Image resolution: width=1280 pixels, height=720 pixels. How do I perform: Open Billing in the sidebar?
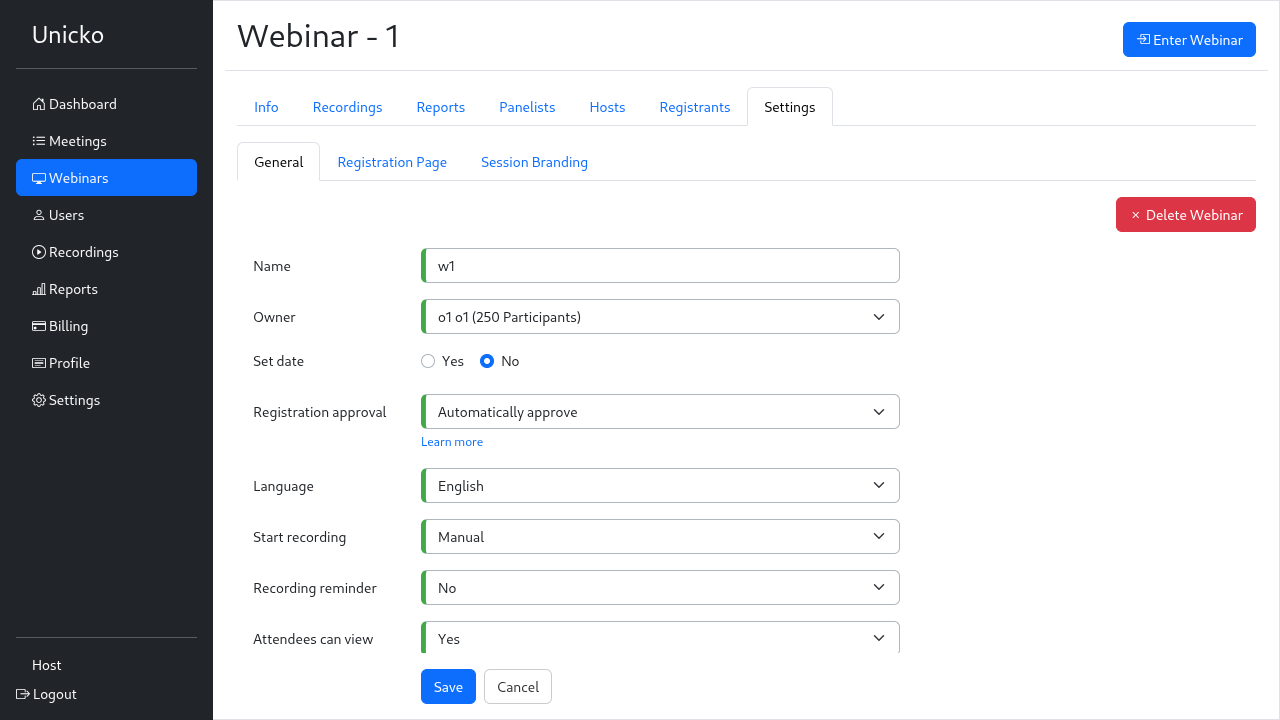106,326
